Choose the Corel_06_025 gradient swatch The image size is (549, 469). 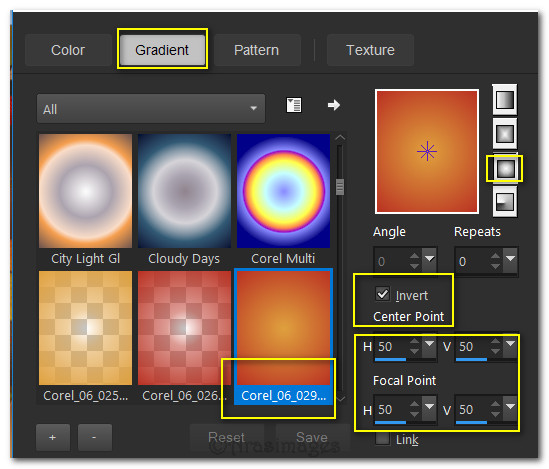[85, 328]
